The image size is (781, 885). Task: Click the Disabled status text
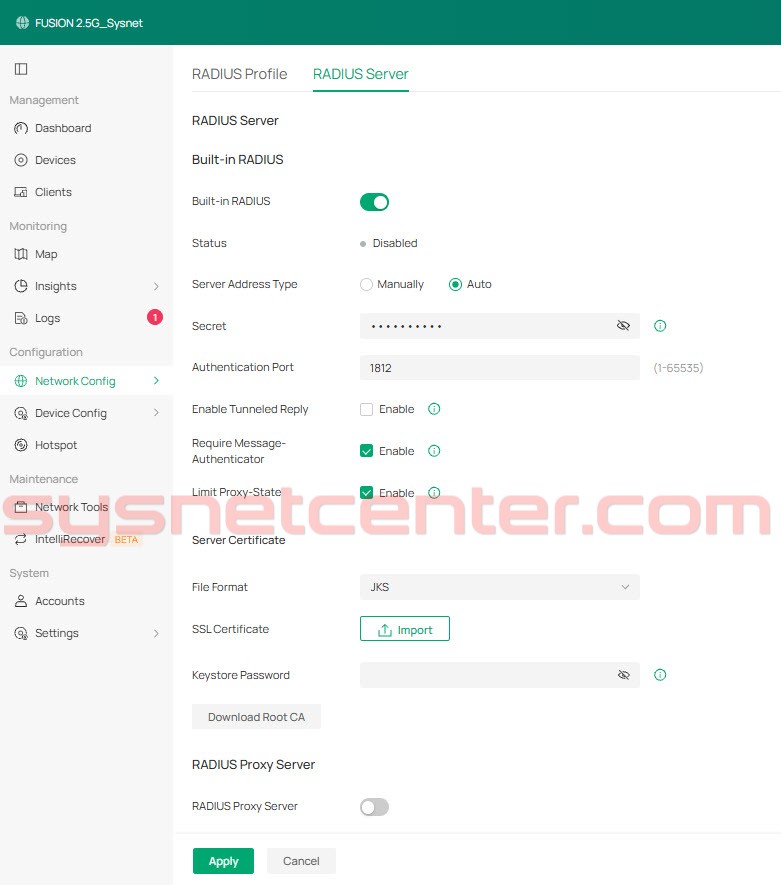(395, 243)
